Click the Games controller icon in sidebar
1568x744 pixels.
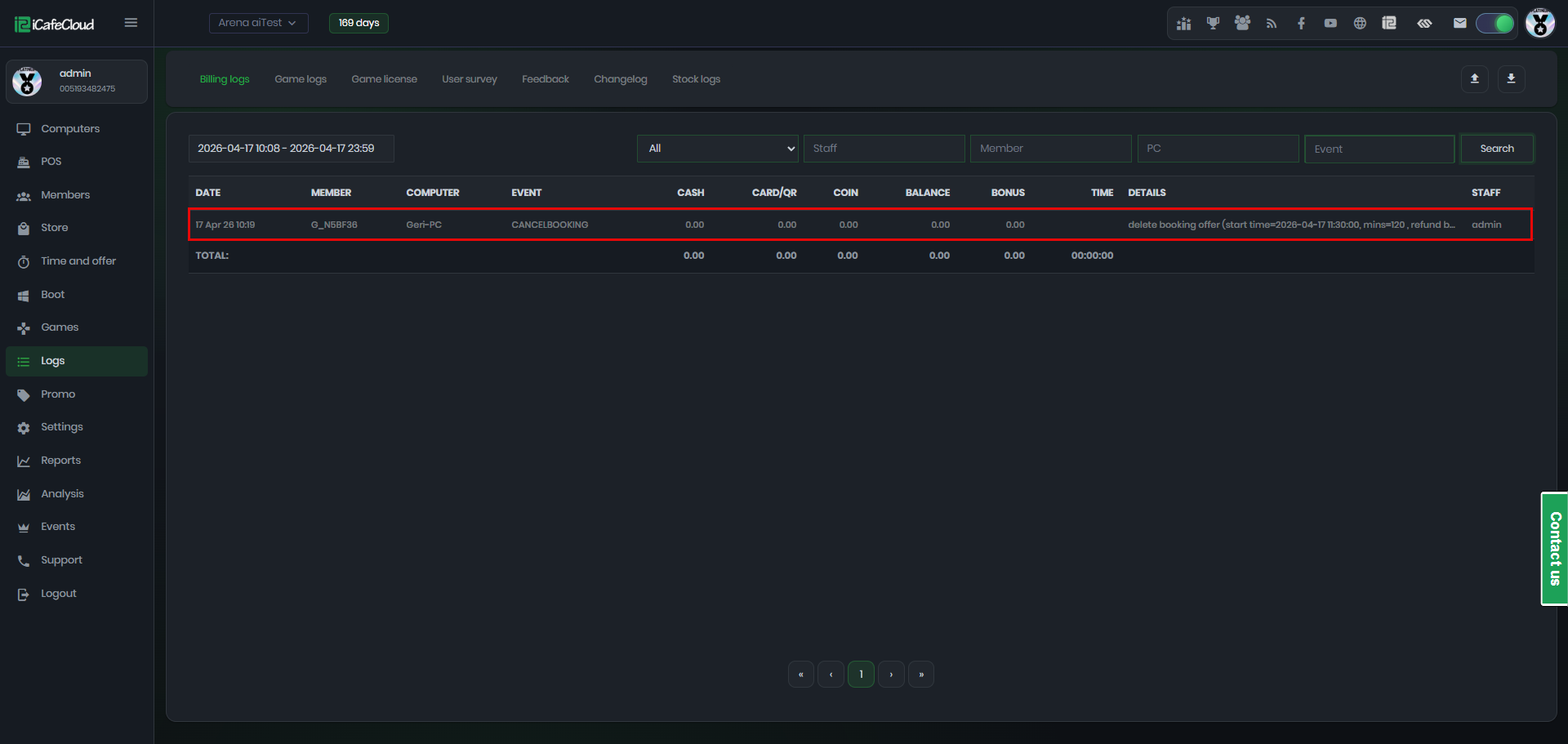(24, 328)
